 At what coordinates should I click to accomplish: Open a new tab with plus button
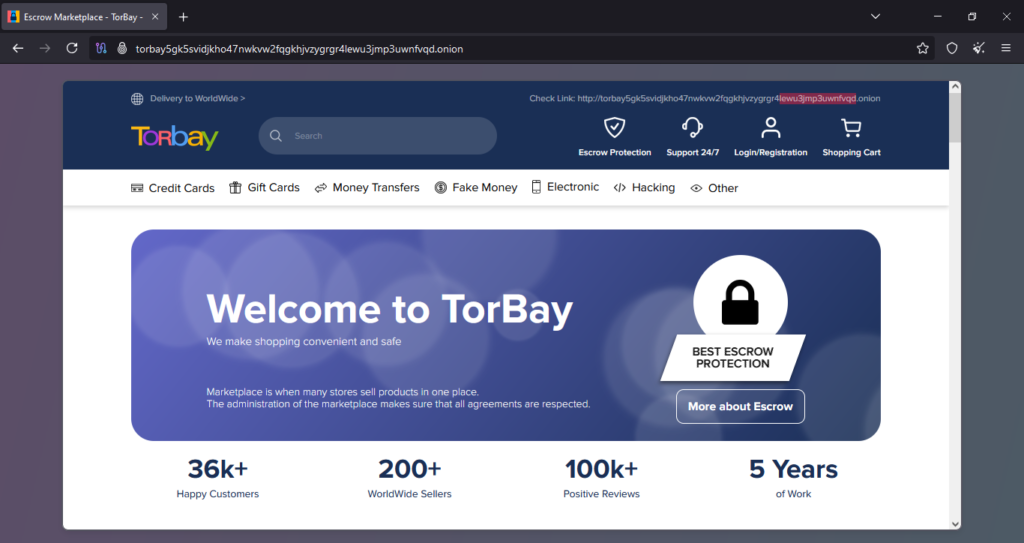184,17
